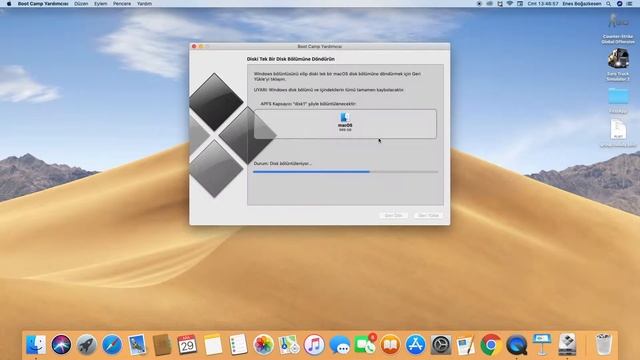Click the Durum status text
Image resolution: width=640 pixels, height=360 pixels.
pyautogui.click(x=282, y=163)
